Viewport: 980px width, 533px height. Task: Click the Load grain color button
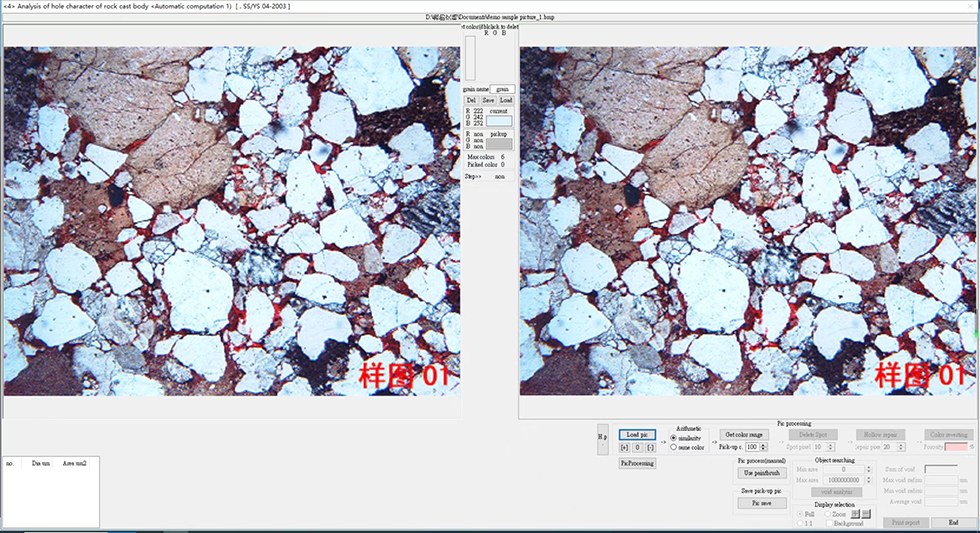[x=506, y=100]
